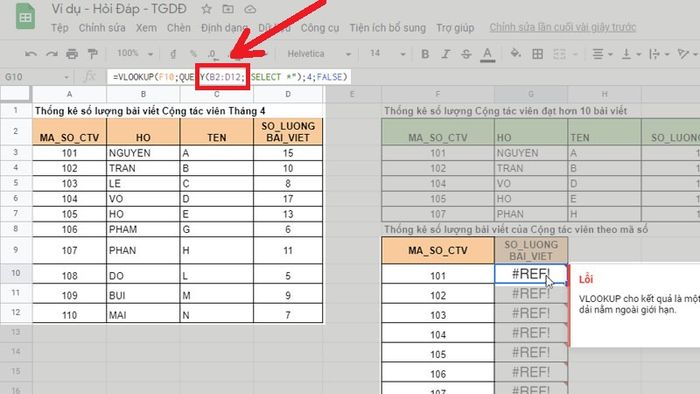Image resolution: width=700 pixels, height=394 pixels.
Task: Open the Công cụ menu
Action: tap(320, 28)
